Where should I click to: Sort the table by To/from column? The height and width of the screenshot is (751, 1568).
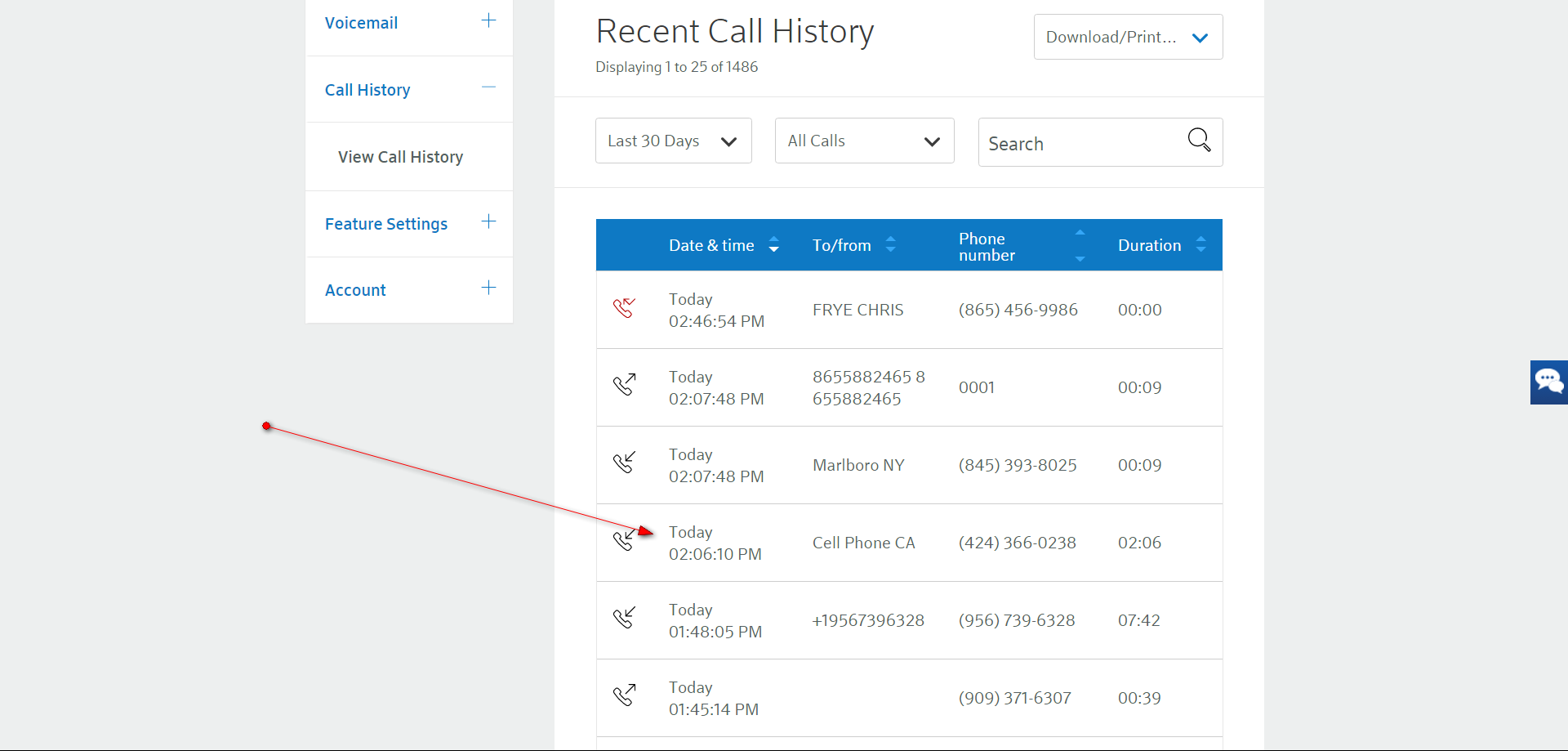(x=890, y=245)
